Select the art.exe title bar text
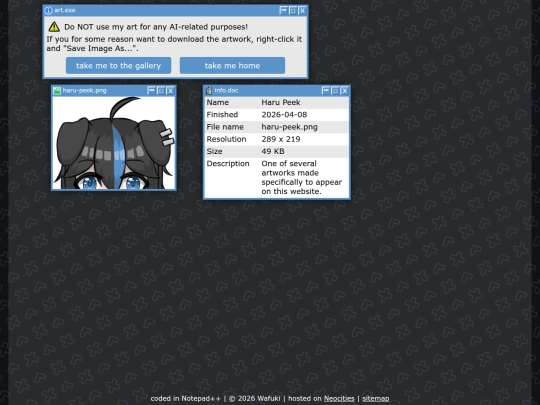The image size is (540, 405). (x=65, y=10)
